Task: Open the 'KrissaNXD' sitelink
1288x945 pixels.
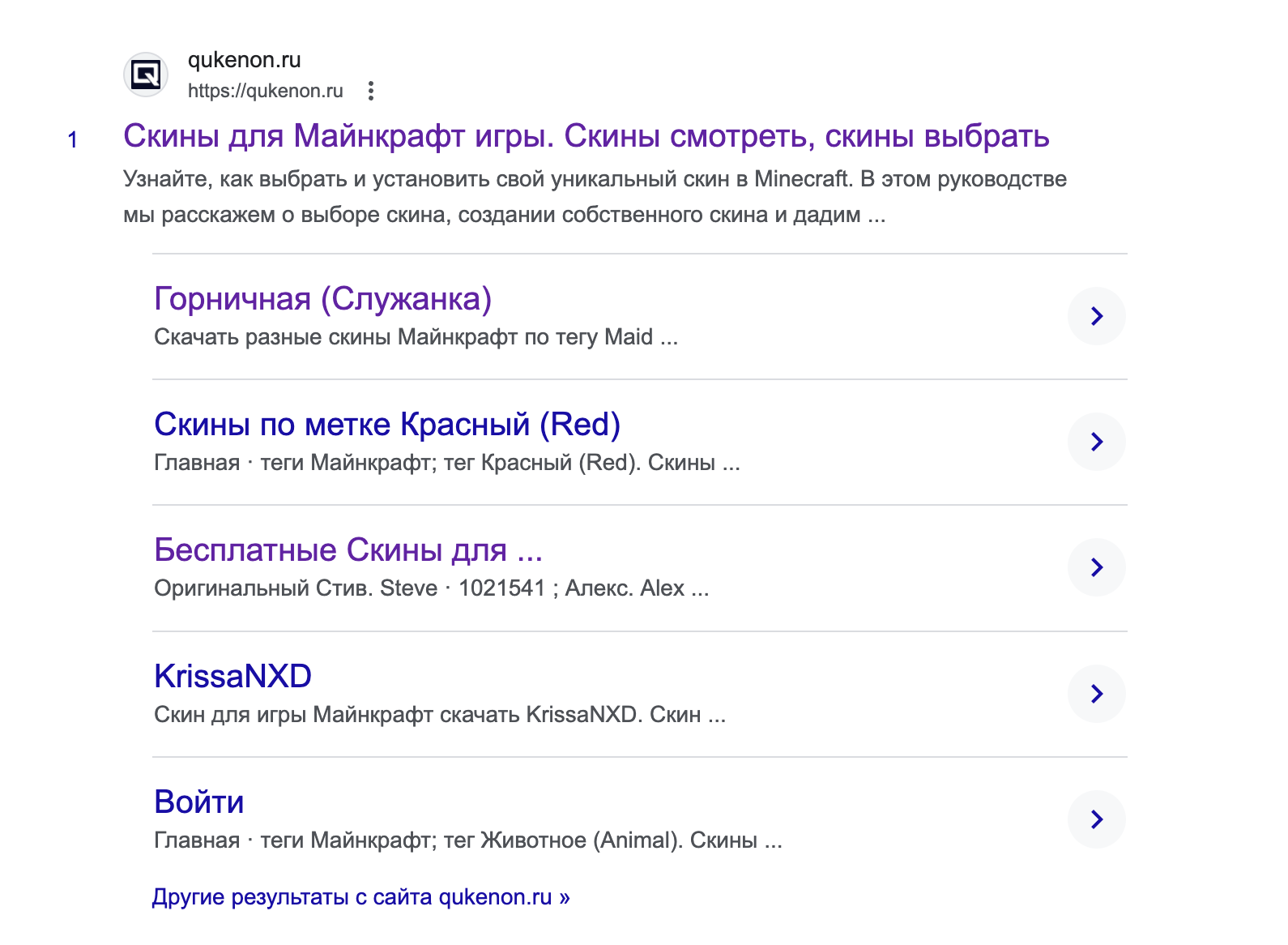Action: coord(233,676)
